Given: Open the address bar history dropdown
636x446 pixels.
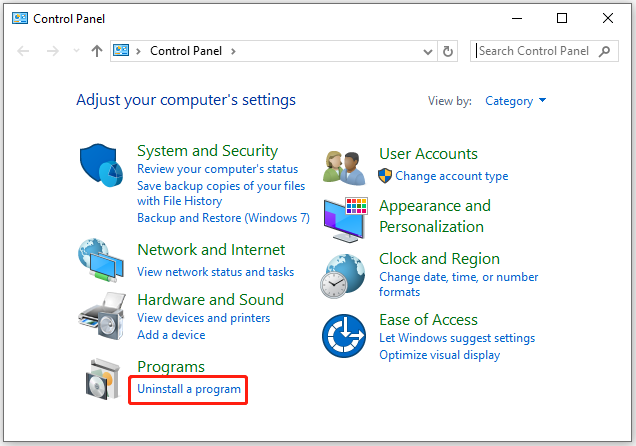Looking at the screenshot, I should point(428,51).
